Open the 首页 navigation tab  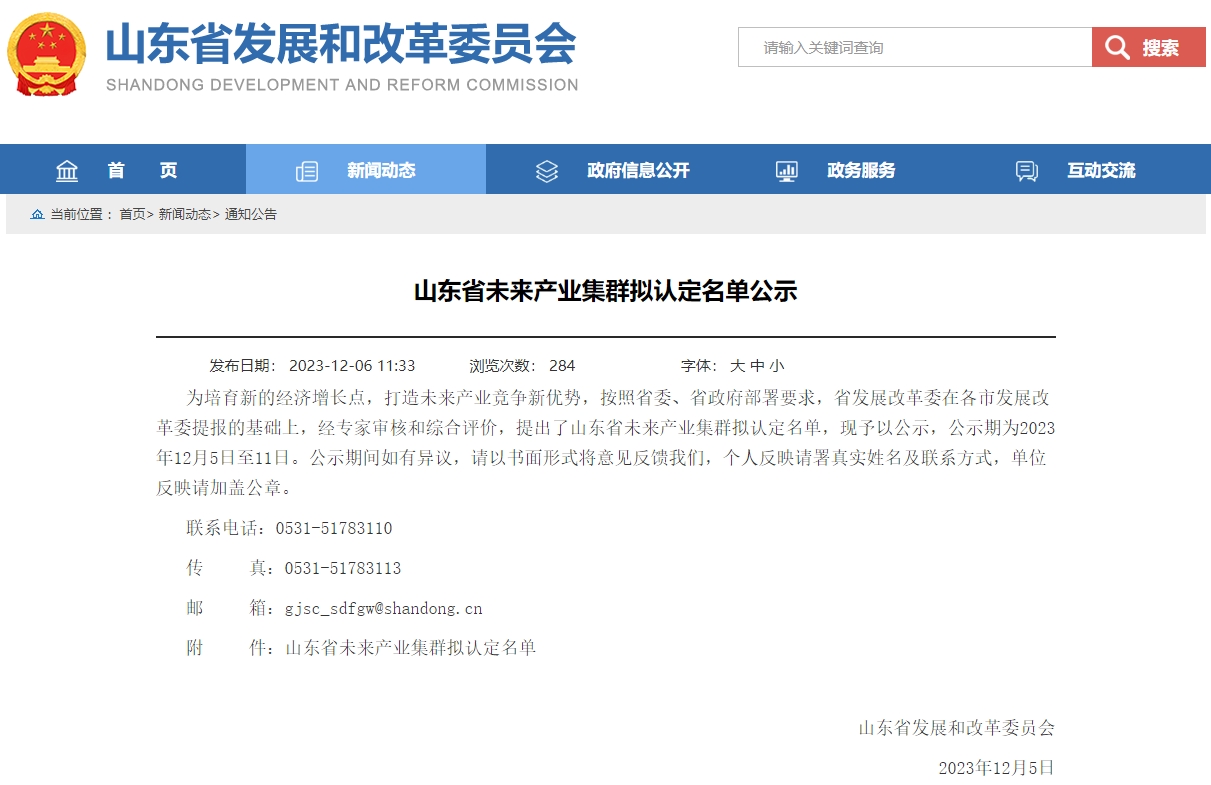[142, 170]
